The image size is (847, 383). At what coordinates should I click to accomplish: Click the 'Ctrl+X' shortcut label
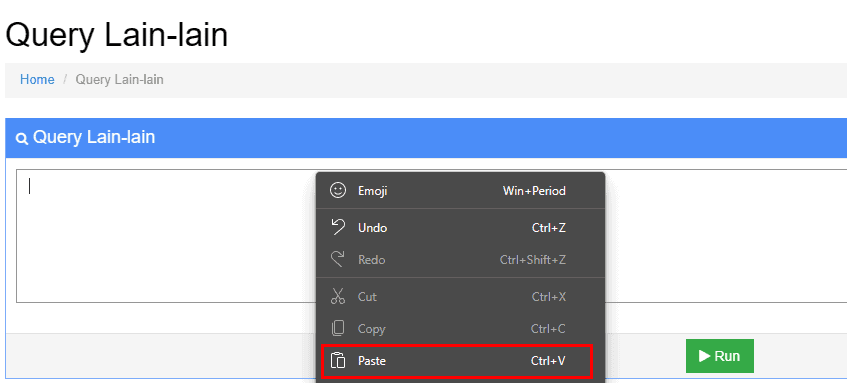coord(549,297)
